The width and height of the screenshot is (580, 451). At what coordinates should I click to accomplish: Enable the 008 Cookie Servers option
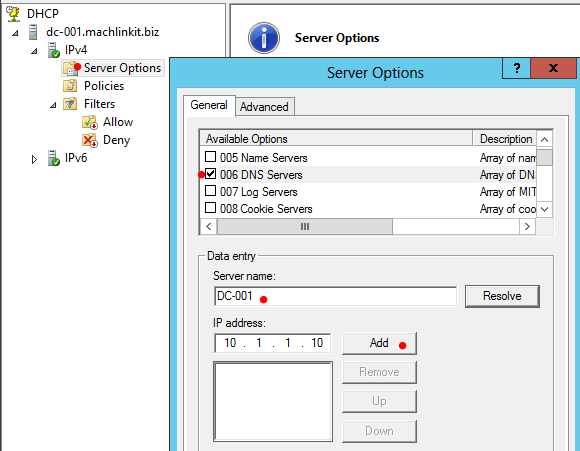[x=210, y=208]
